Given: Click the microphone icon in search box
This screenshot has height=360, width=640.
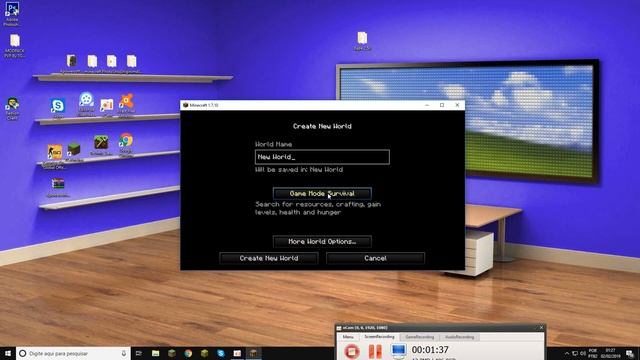Looking at the screenshot, I should pyautogui.click(x=124, y=353).
